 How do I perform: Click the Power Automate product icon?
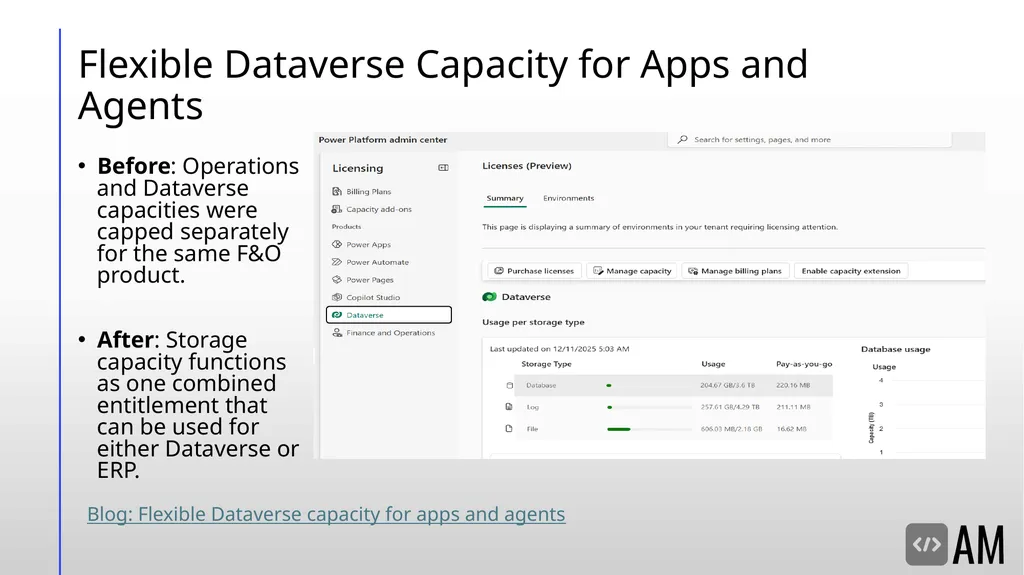337,262
